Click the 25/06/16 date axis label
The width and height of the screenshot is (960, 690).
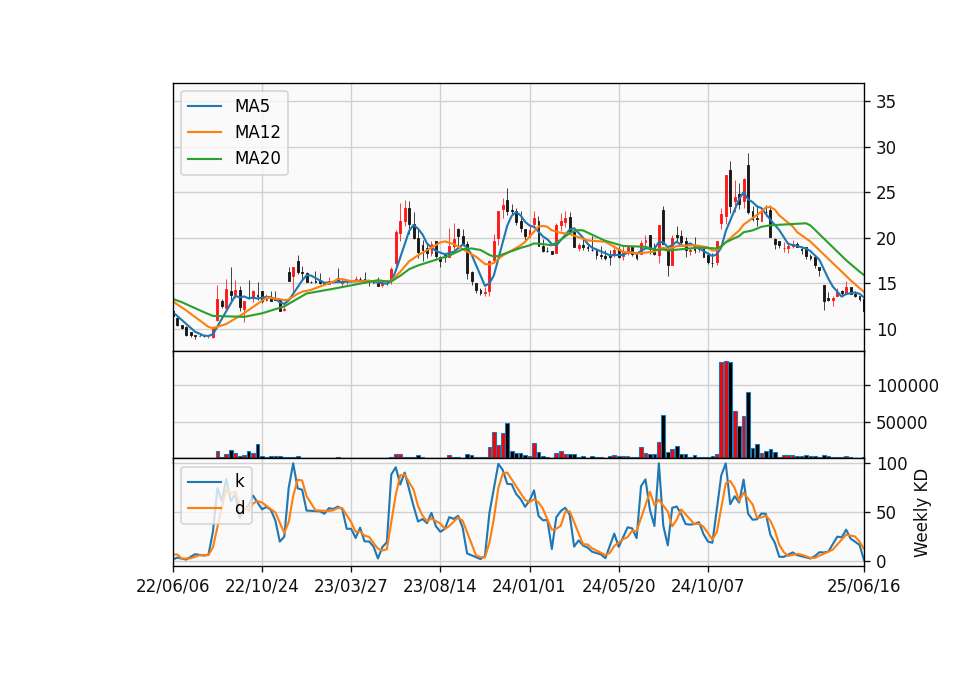pos(864,586)
